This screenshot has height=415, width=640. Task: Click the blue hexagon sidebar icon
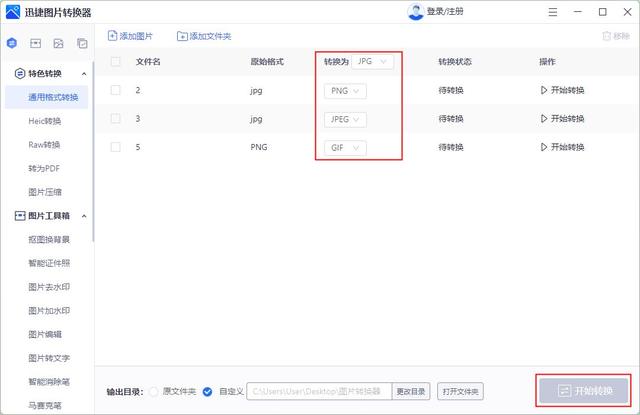click(x=12, y=43)
